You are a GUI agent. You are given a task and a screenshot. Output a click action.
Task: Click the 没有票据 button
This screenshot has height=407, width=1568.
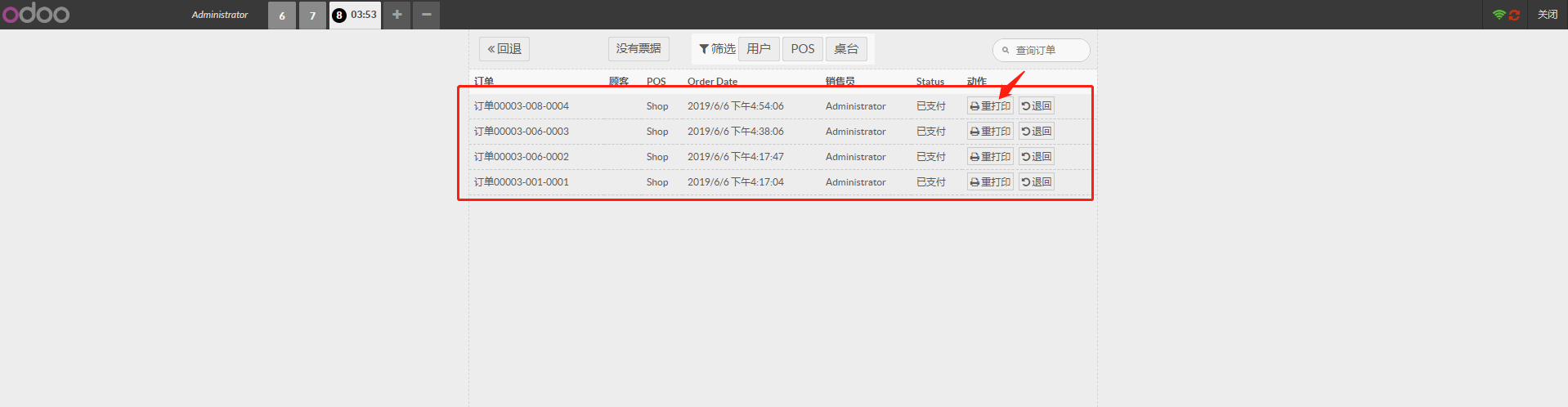pos(638,49)
